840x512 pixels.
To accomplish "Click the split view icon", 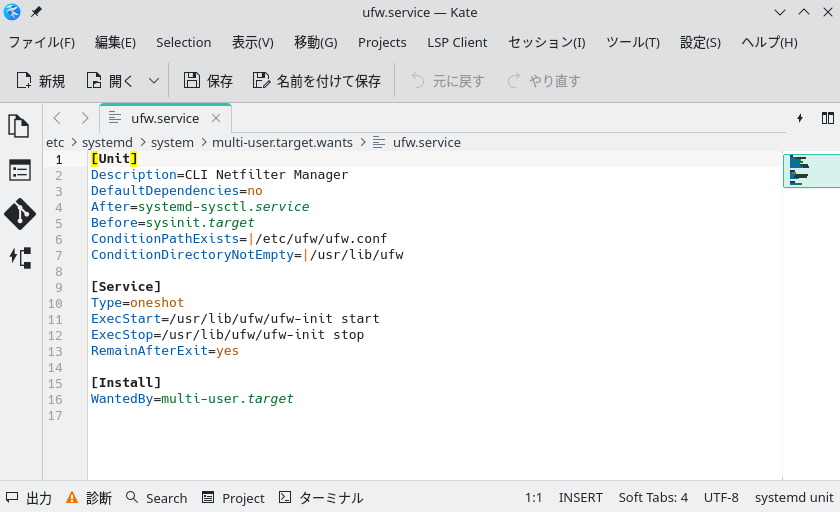I will pos(827,118).
